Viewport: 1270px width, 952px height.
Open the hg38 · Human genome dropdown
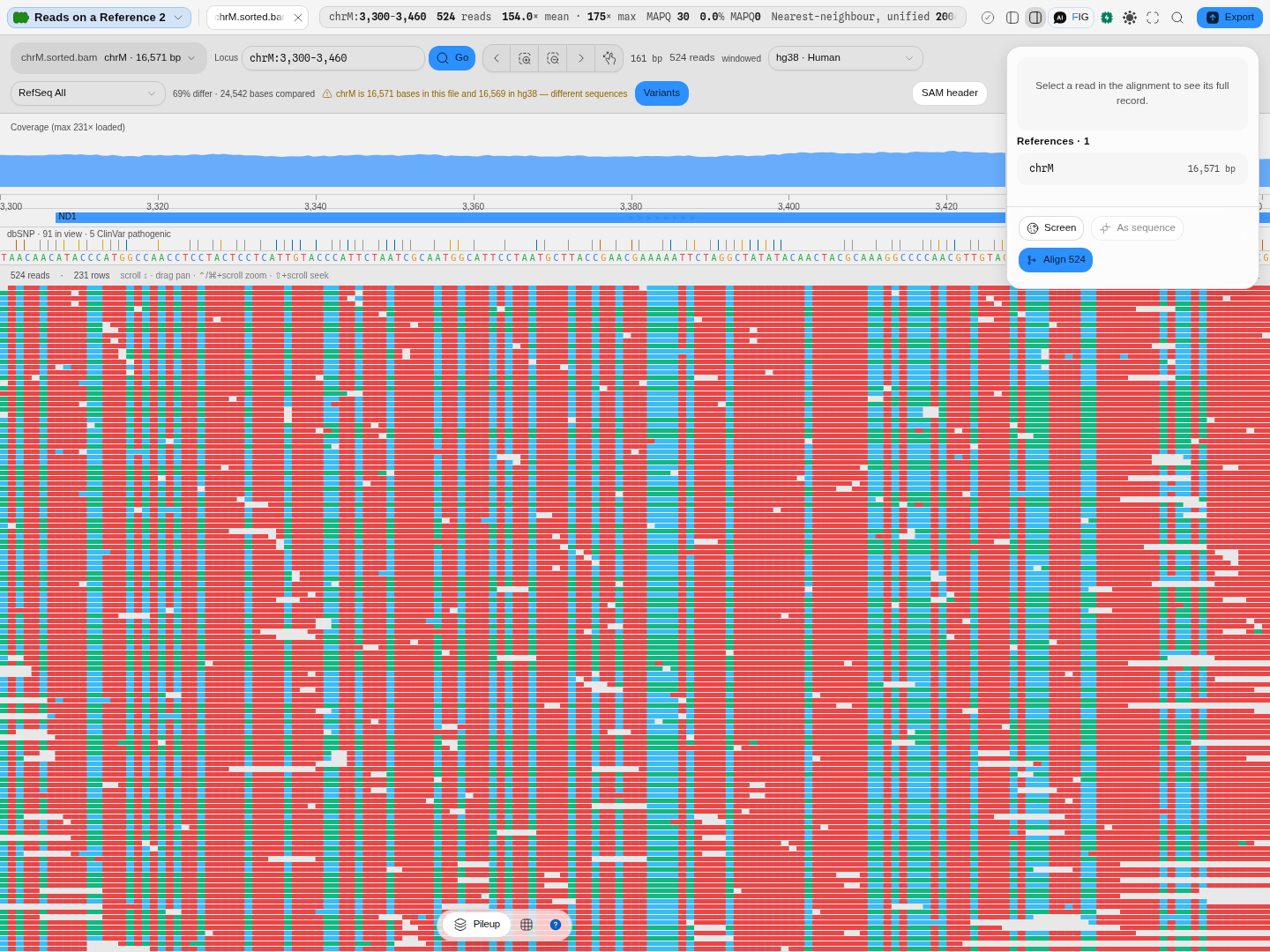click(x=845, y=58)
